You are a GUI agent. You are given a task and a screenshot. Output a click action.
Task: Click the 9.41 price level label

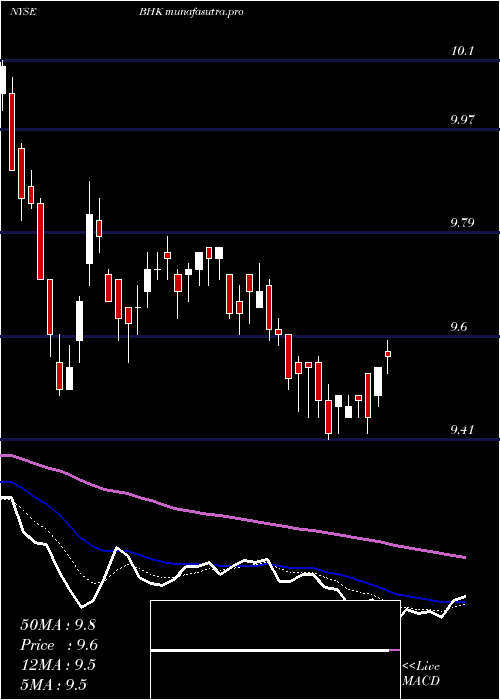click(x=463, y=430)
